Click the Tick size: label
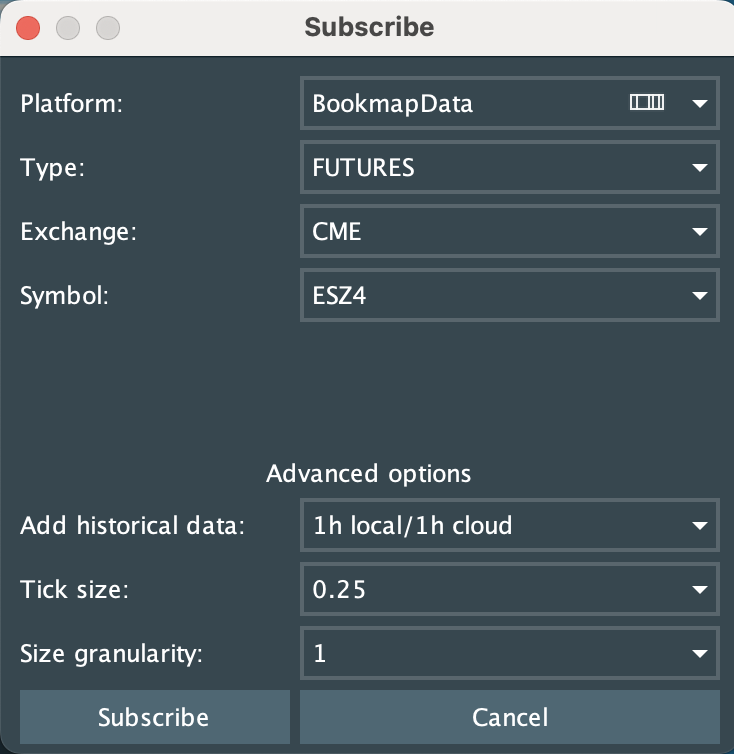Viewport: 734px width, 754px height. pos(75,589)
